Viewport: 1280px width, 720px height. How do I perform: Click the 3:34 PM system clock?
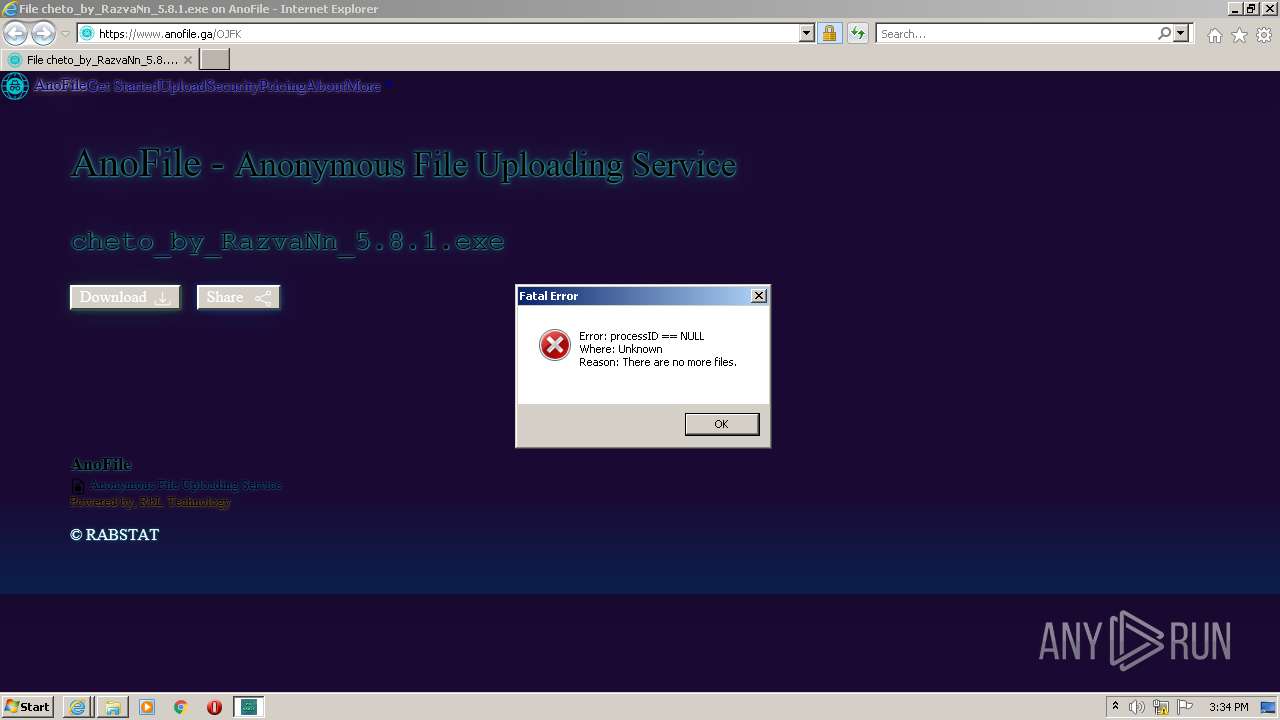pos(1228,707)
